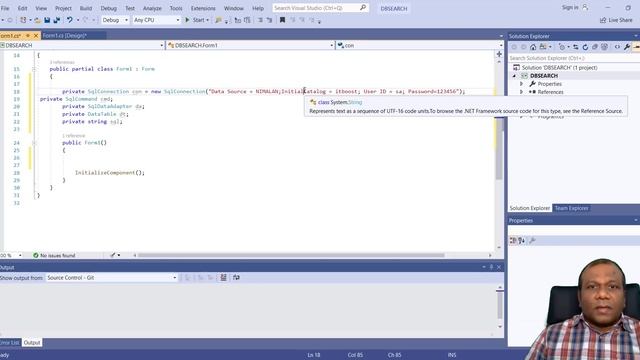The width and height of the screenshot is (640, 360).
Task: Select the Output tab at the bottom
Action: click(x=32, y=342)
